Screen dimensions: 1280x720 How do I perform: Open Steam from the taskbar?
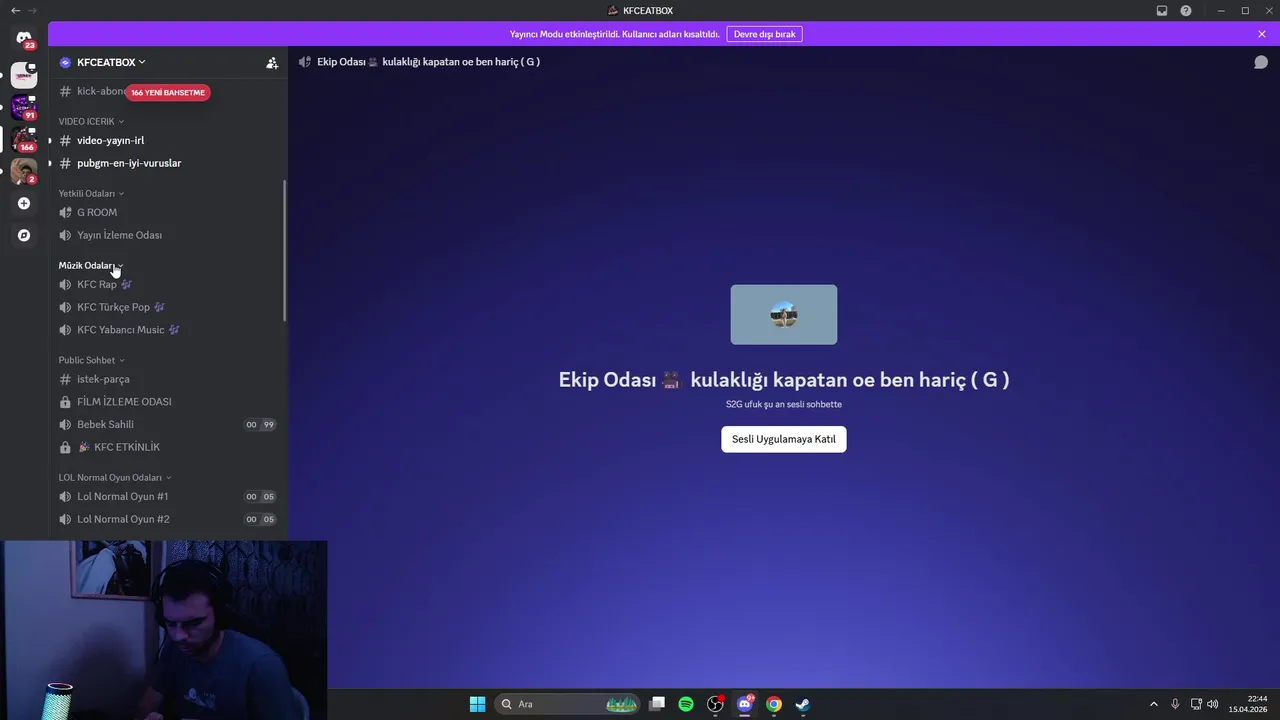coord(802,704)
